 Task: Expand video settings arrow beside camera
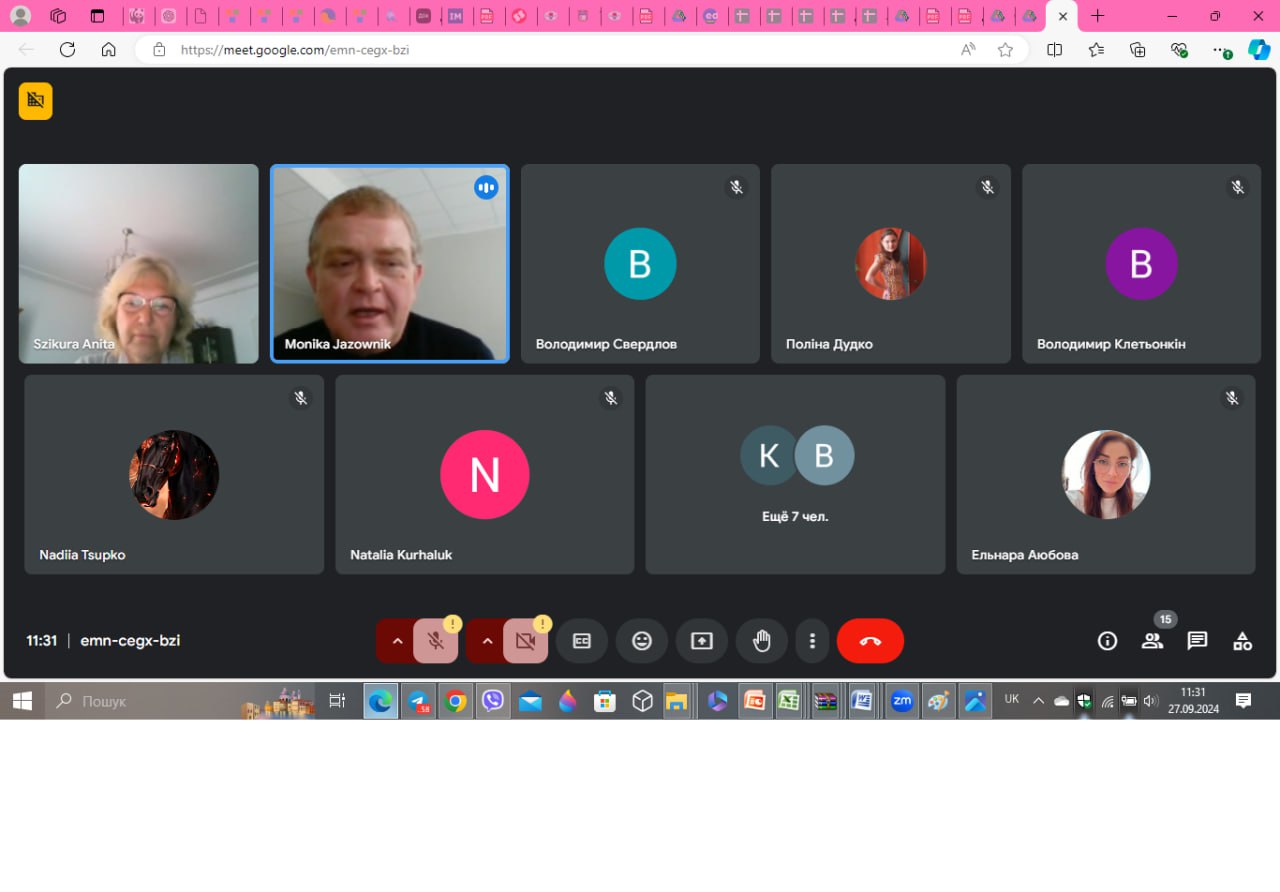click(487, 641)
